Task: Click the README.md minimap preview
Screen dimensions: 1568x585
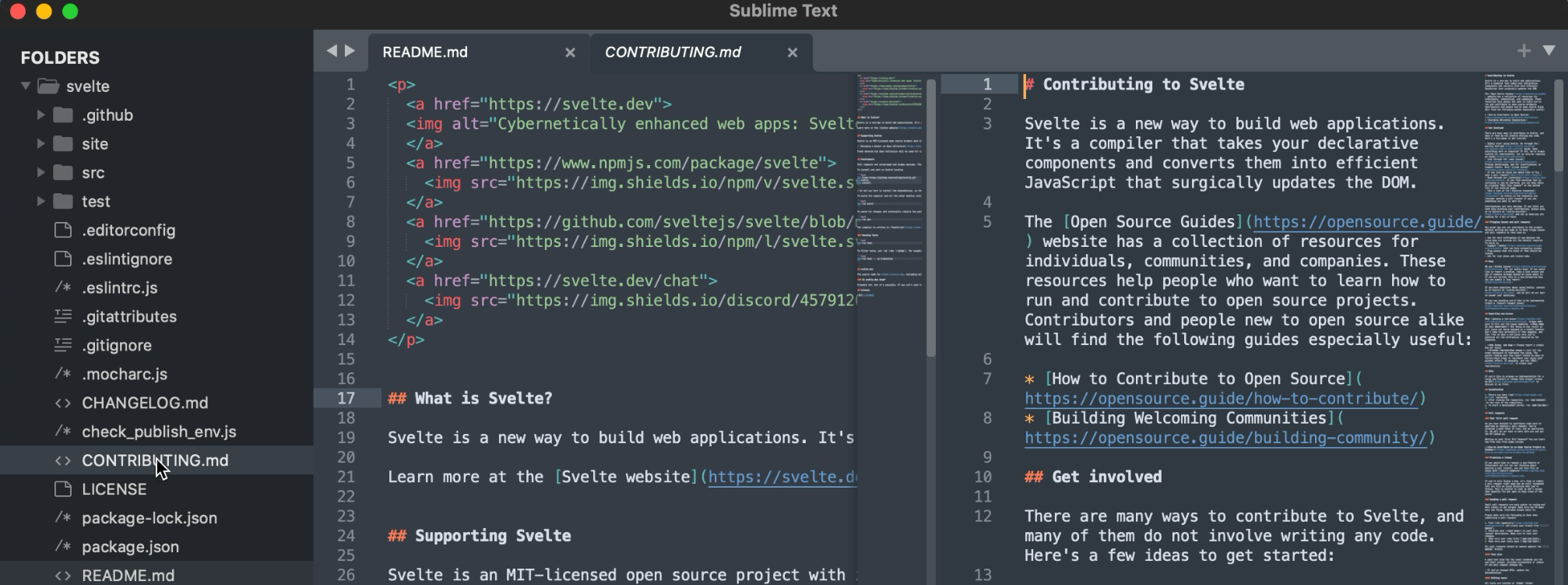Action: click(x=891, y=187)
